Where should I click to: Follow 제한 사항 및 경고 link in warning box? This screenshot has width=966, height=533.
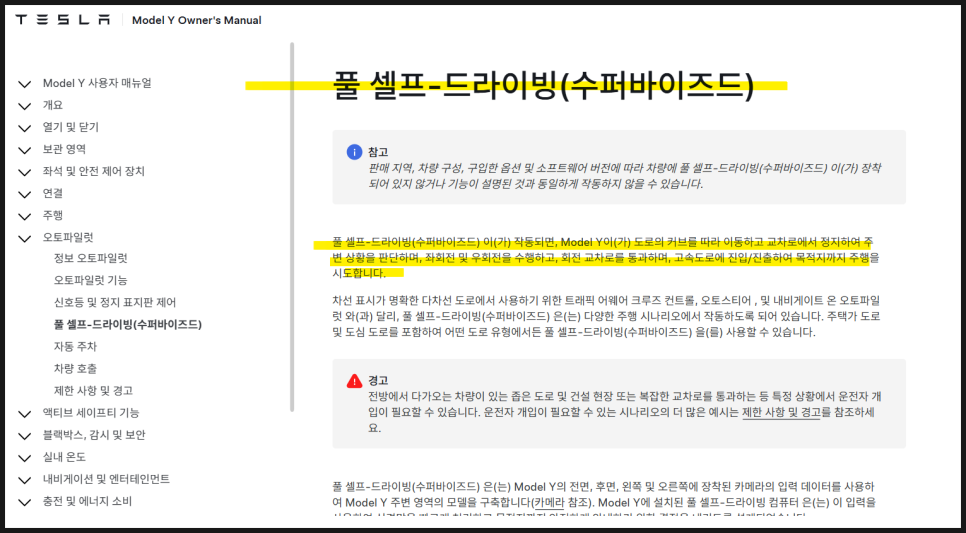tap(781, 412)
